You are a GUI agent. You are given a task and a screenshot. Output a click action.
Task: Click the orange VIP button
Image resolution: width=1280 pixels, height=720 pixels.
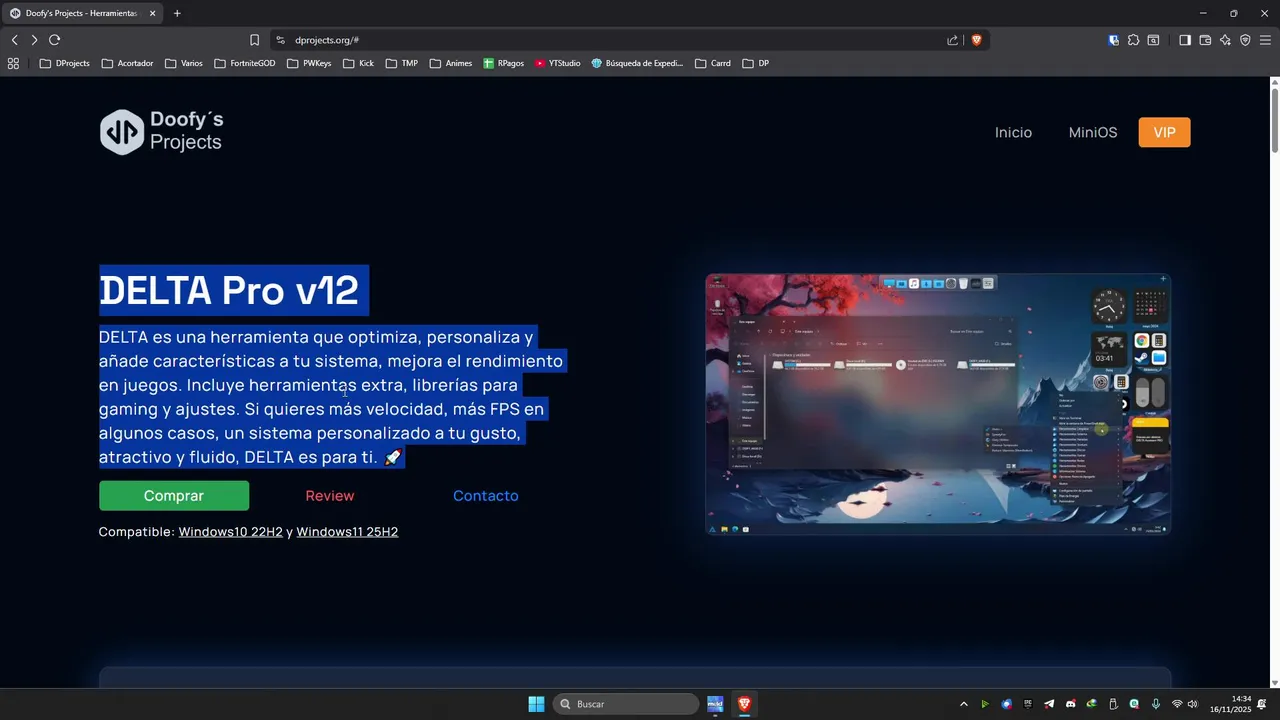1164,132
